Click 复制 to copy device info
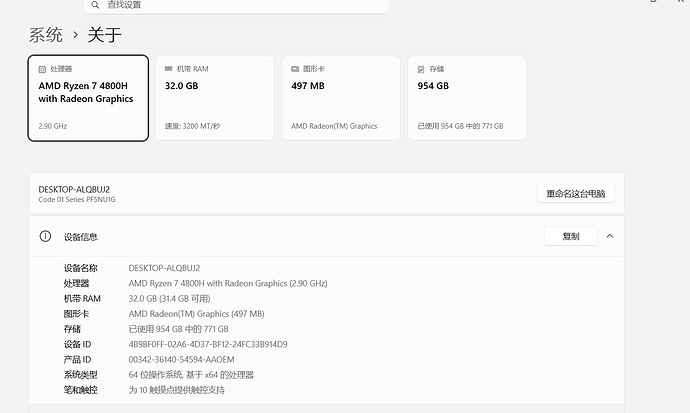This screenshot has width=690, height=413. (x=571, y=236)
